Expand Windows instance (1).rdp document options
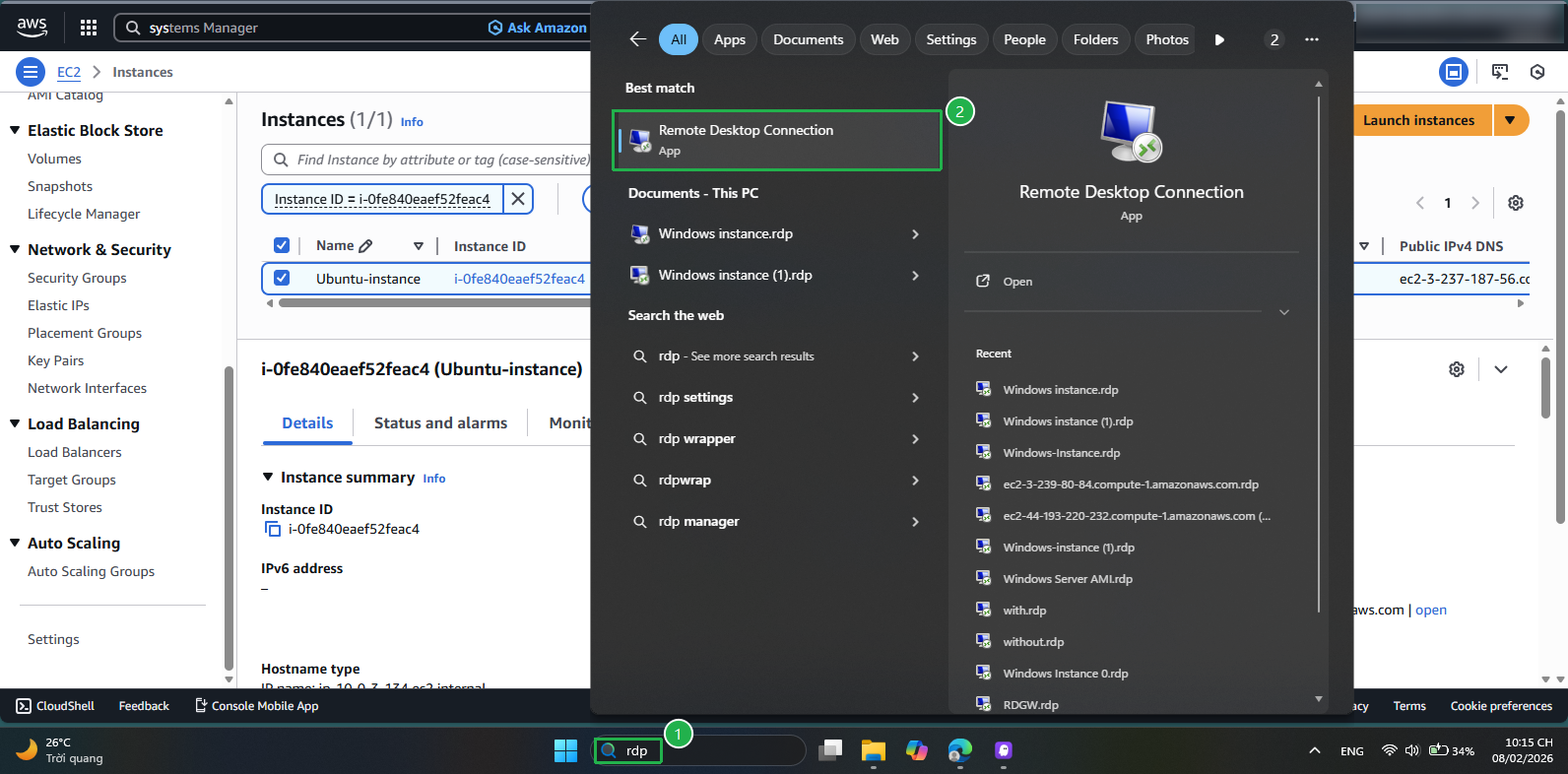 915,276
